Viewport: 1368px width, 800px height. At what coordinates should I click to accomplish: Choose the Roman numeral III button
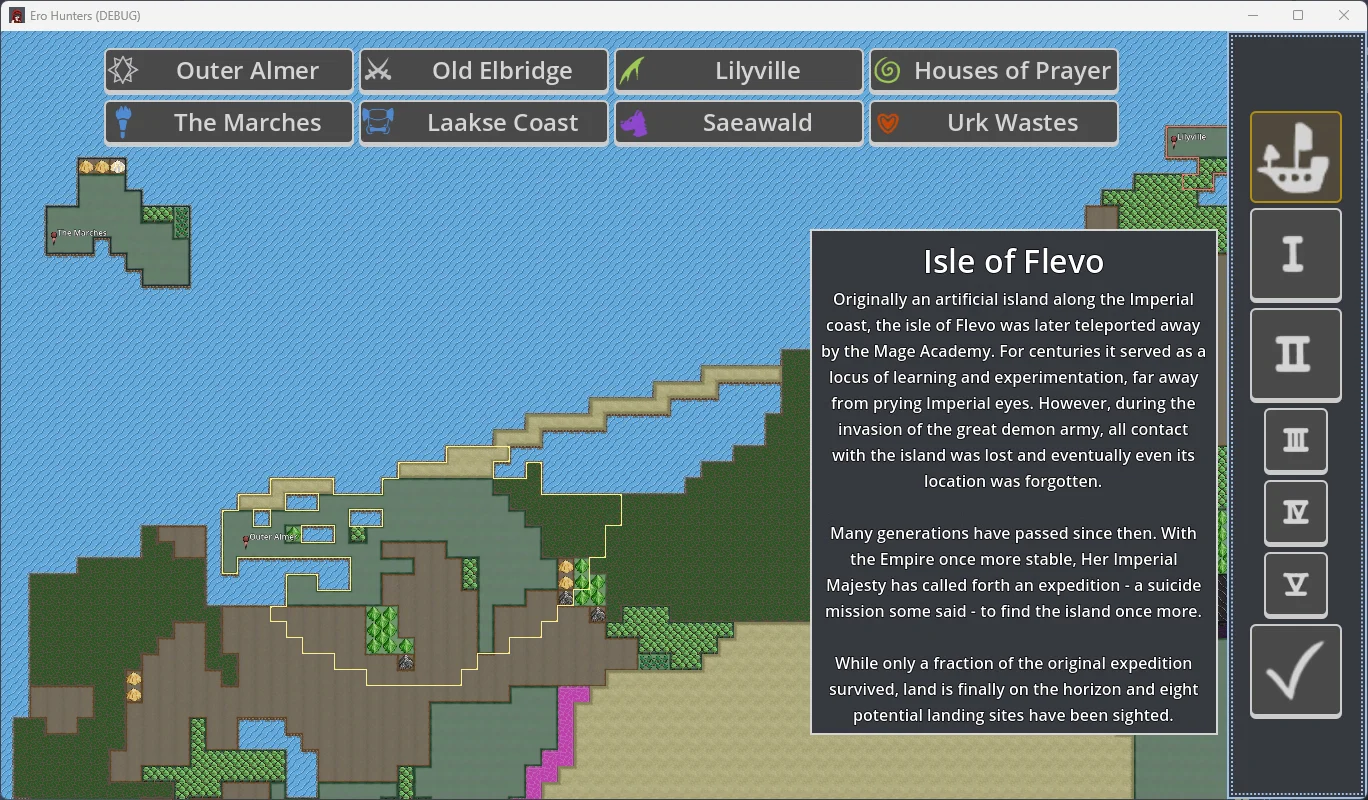[x=1295, y=440]
